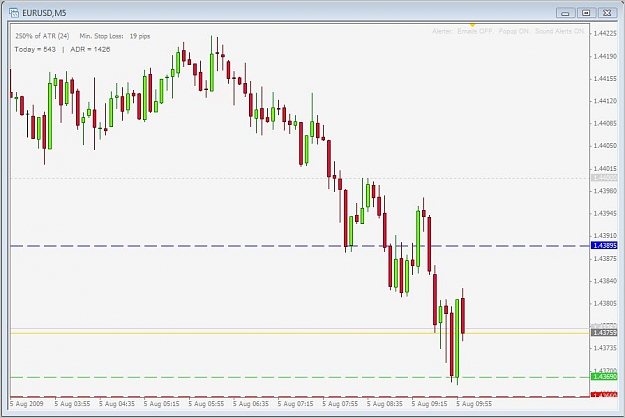This screenshot has width=625, height=418.
Task: Click the 1.44190 price scale label
Action: 605,57
